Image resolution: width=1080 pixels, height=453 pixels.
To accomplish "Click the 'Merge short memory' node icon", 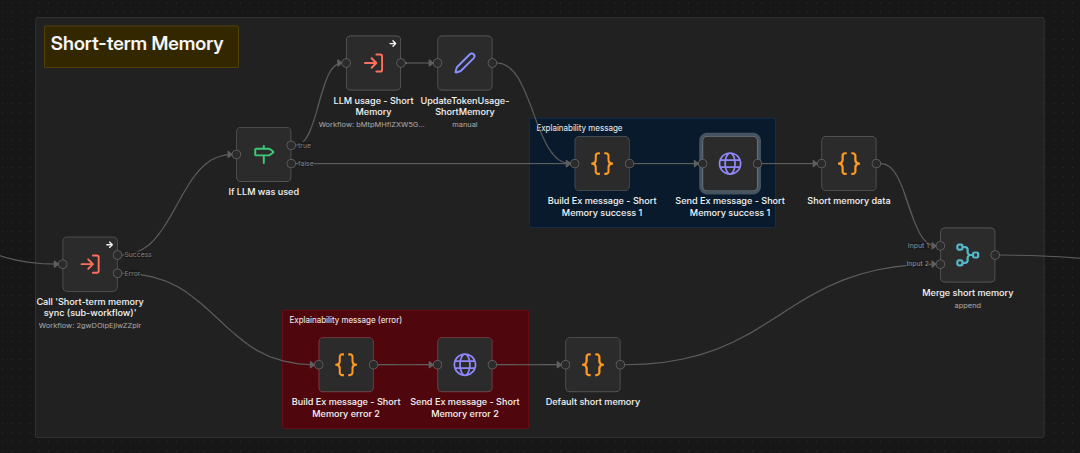I will click(968, 255).
